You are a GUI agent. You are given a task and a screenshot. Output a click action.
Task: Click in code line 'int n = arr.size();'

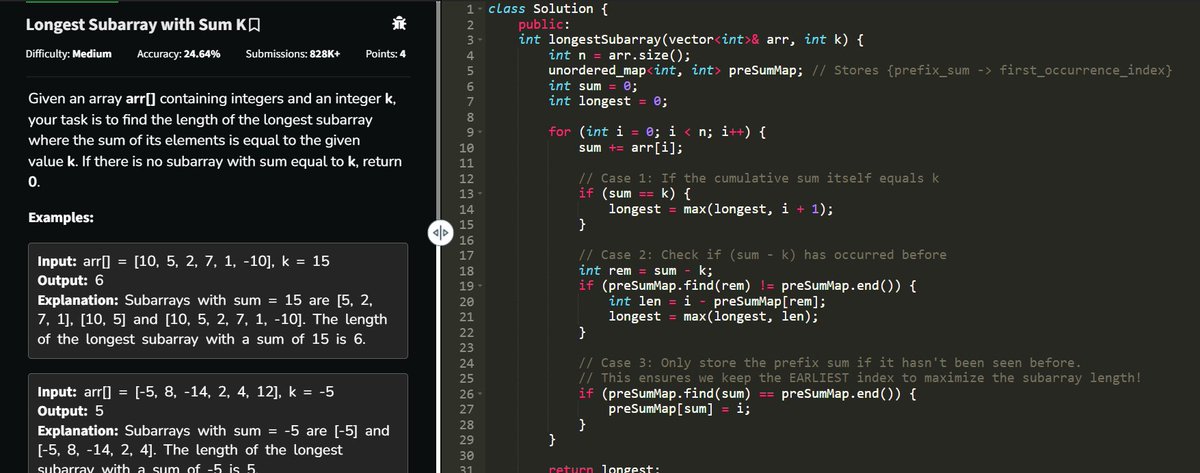pos(619,55)
